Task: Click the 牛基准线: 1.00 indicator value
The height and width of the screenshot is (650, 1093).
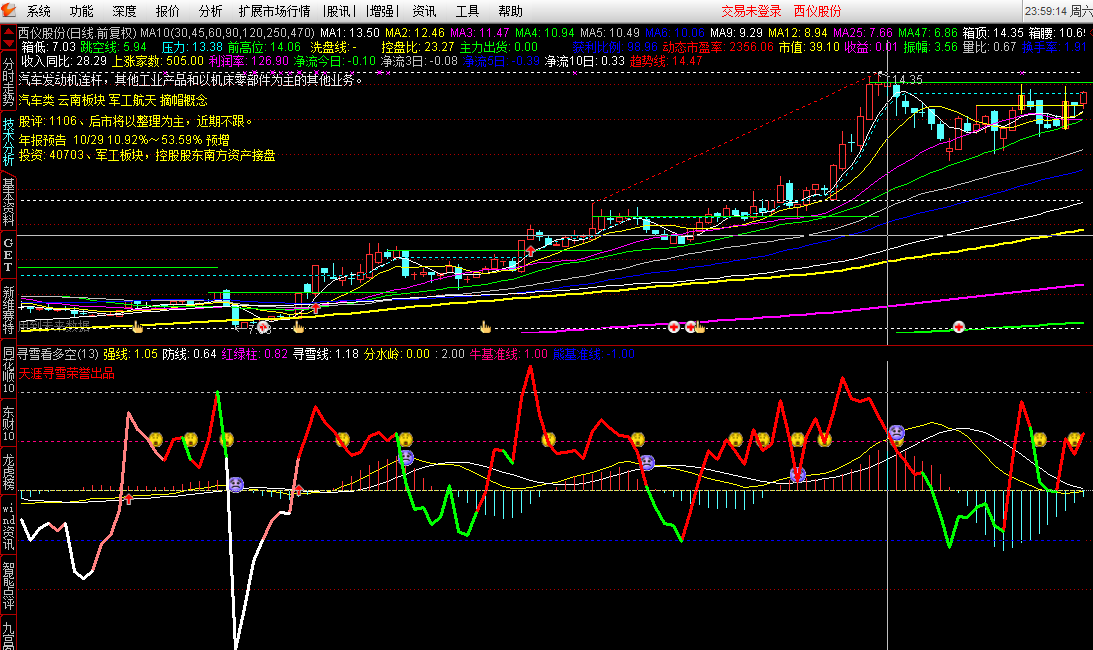Action: [x=509, y=354]
